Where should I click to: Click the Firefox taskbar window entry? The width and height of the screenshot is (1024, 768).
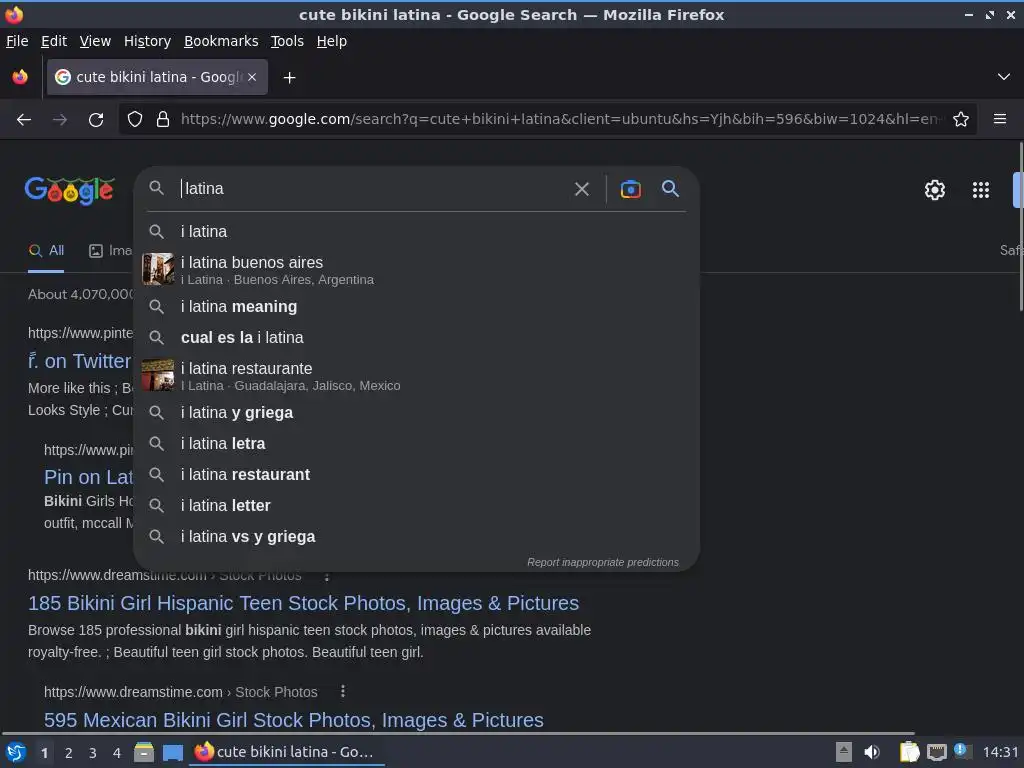point(287,752)
